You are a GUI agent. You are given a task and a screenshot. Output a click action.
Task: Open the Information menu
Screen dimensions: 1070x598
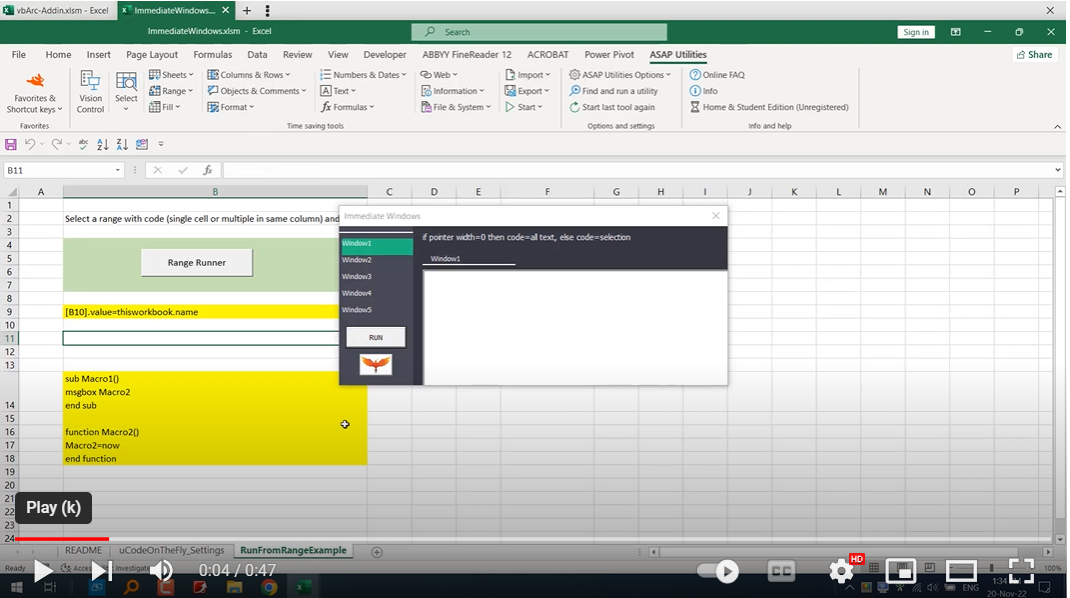(452, 91)
